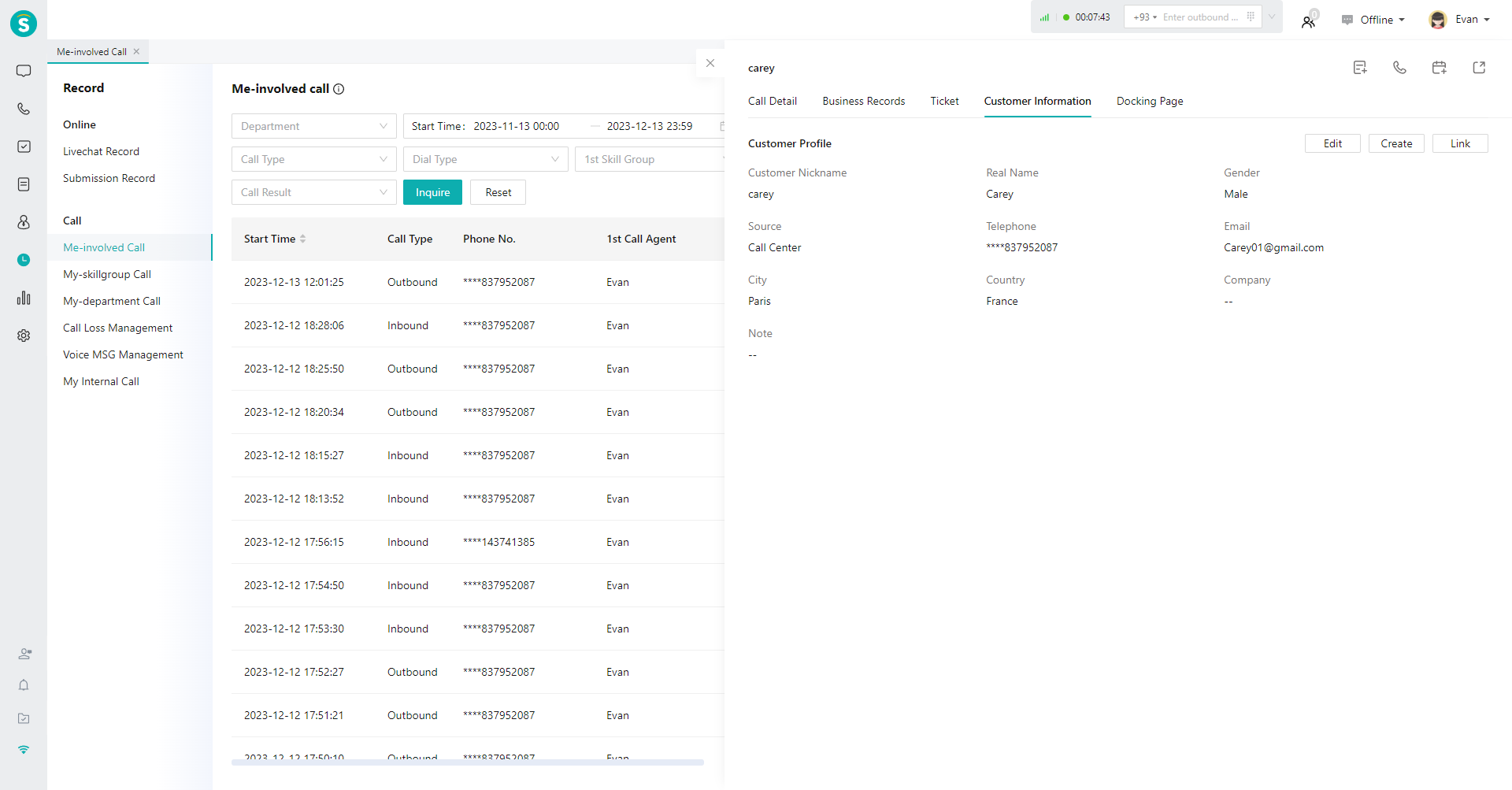Open My-department Call in the menu

112,301
